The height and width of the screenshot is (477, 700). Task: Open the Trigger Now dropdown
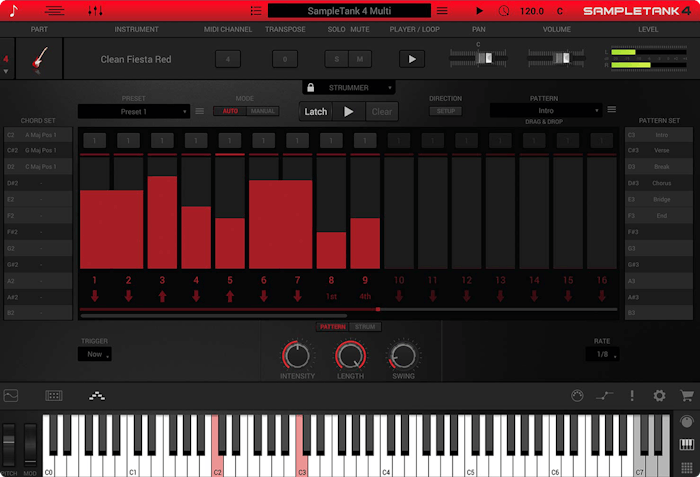[95, 354]
